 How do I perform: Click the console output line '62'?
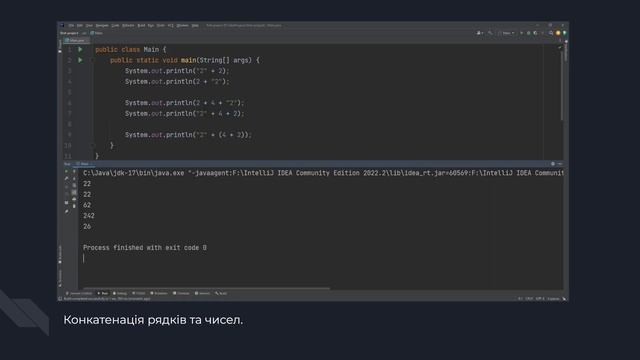point(87,205)
